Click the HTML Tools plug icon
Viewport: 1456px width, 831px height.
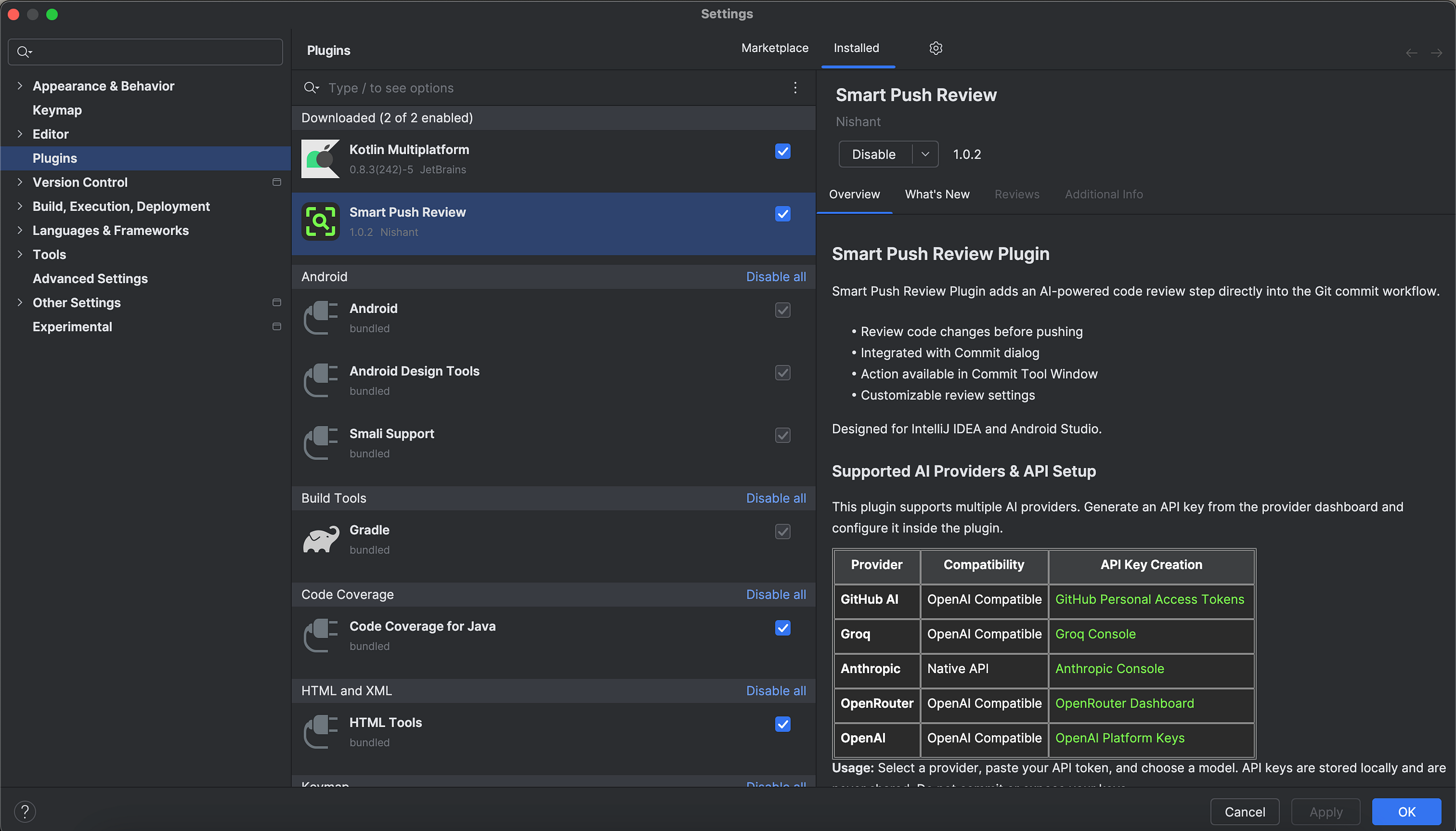(x=320, y=732)
